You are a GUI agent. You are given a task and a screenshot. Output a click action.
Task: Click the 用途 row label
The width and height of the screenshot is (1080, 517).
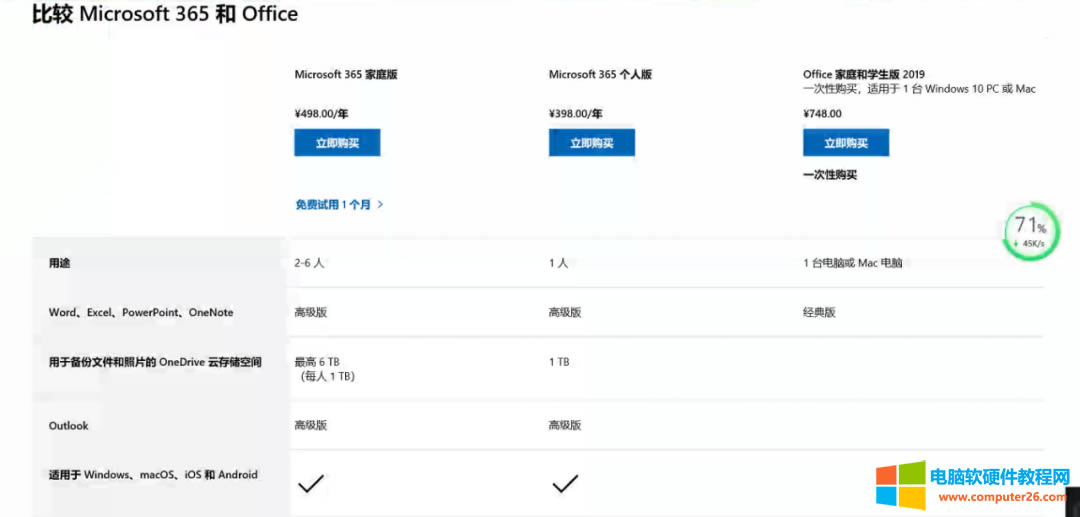click(x=60, y=263)
